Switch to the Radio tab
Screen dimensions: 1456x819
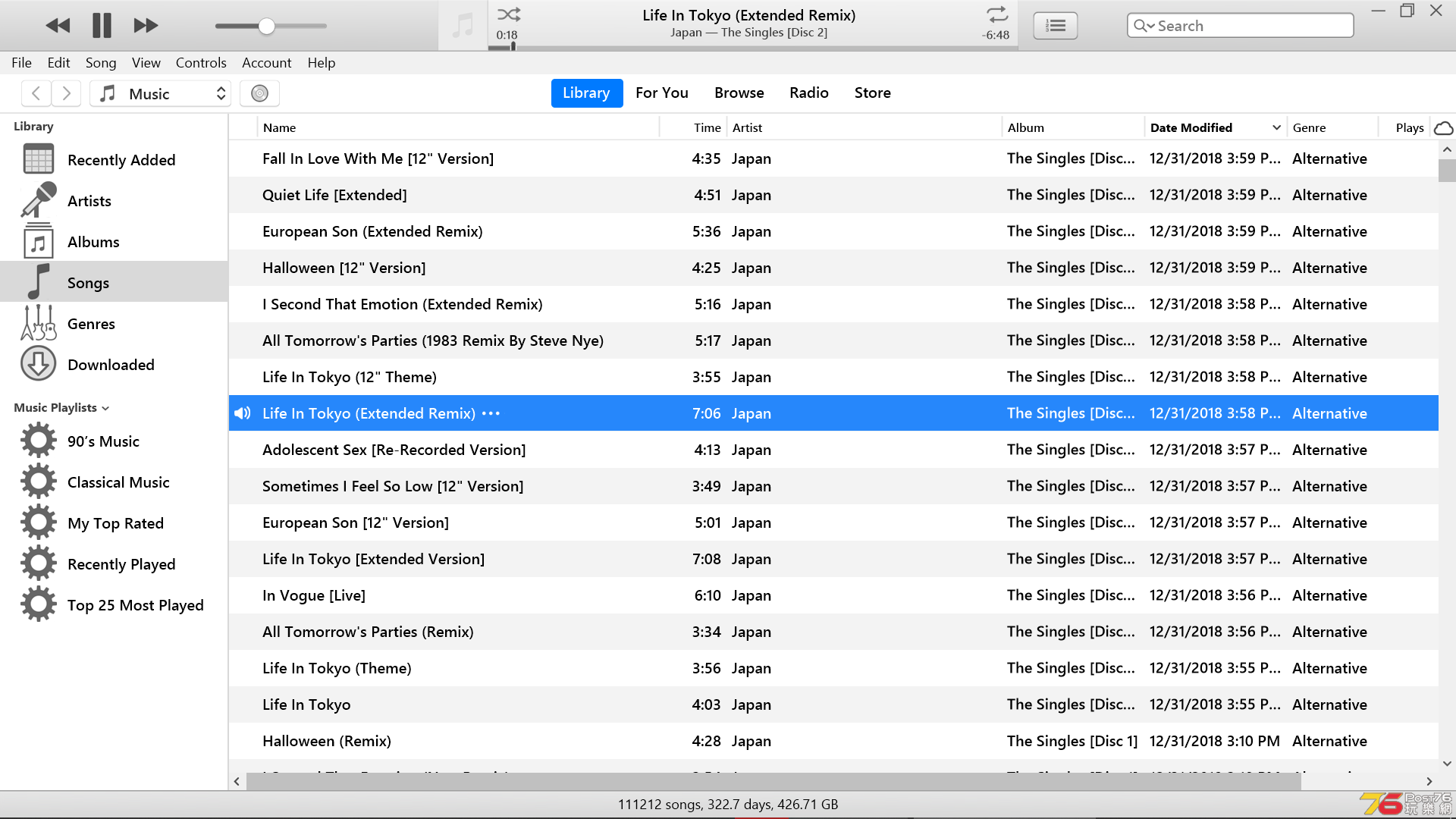(809, 93)
